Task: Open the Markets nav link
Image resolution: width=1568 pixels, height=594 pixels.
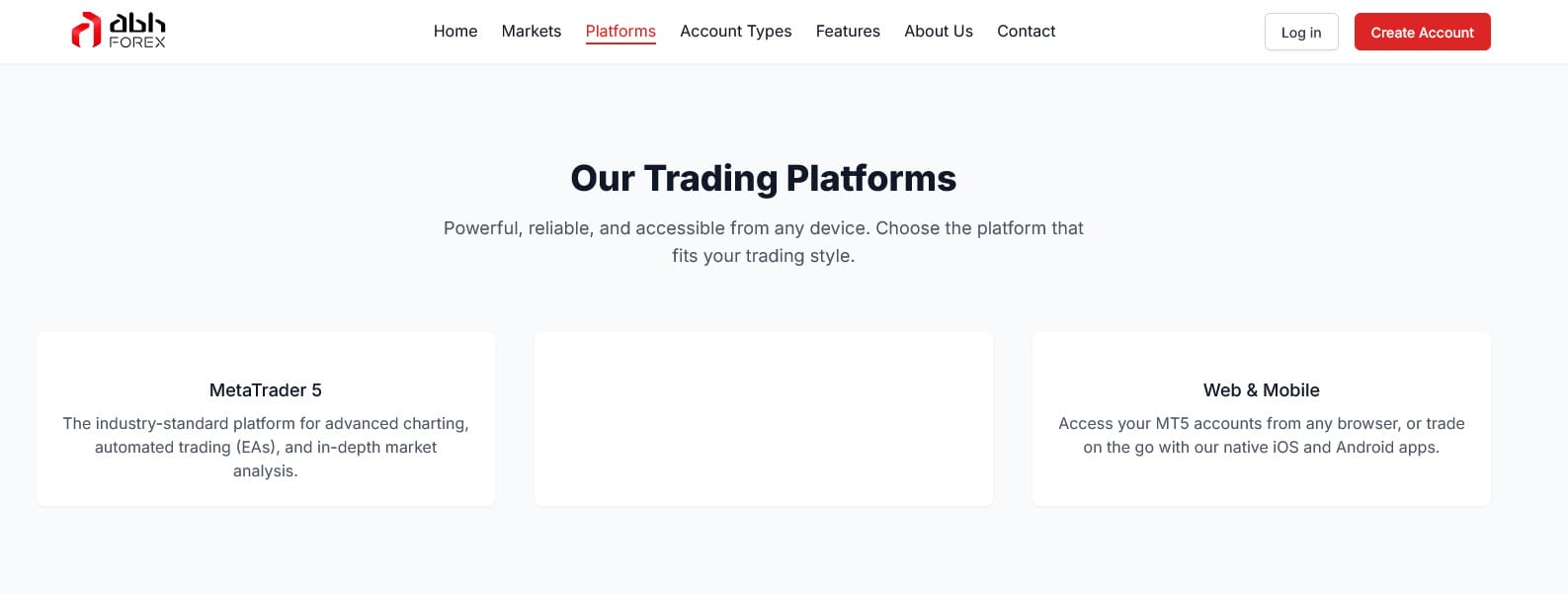Action: [x=531, y=32]
